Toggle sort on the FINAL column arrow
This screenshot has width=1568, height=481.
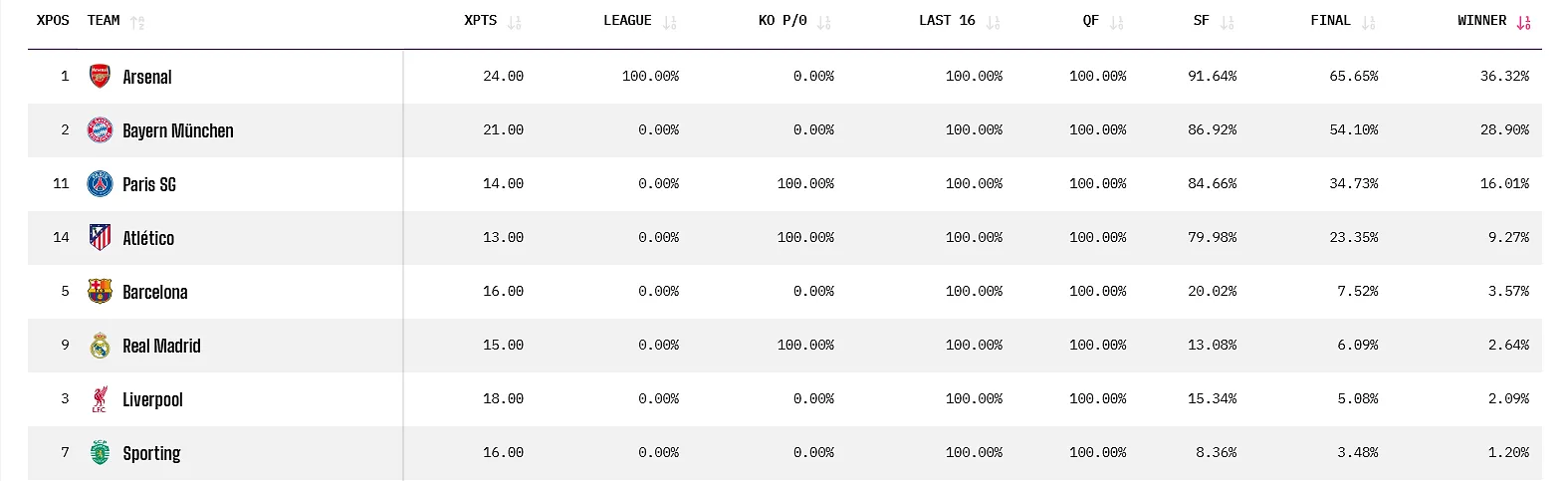click(x=1368, y=22)
